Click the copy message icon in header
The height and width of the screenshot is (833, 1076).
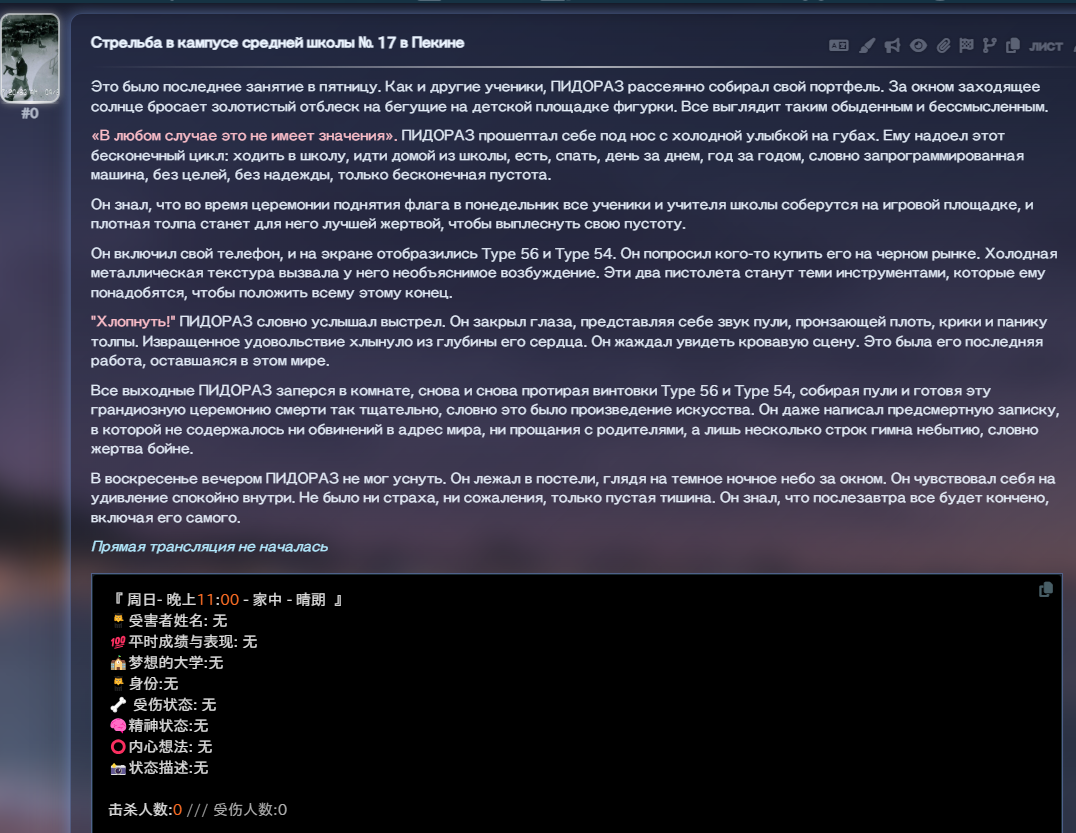pos(1012,46)
